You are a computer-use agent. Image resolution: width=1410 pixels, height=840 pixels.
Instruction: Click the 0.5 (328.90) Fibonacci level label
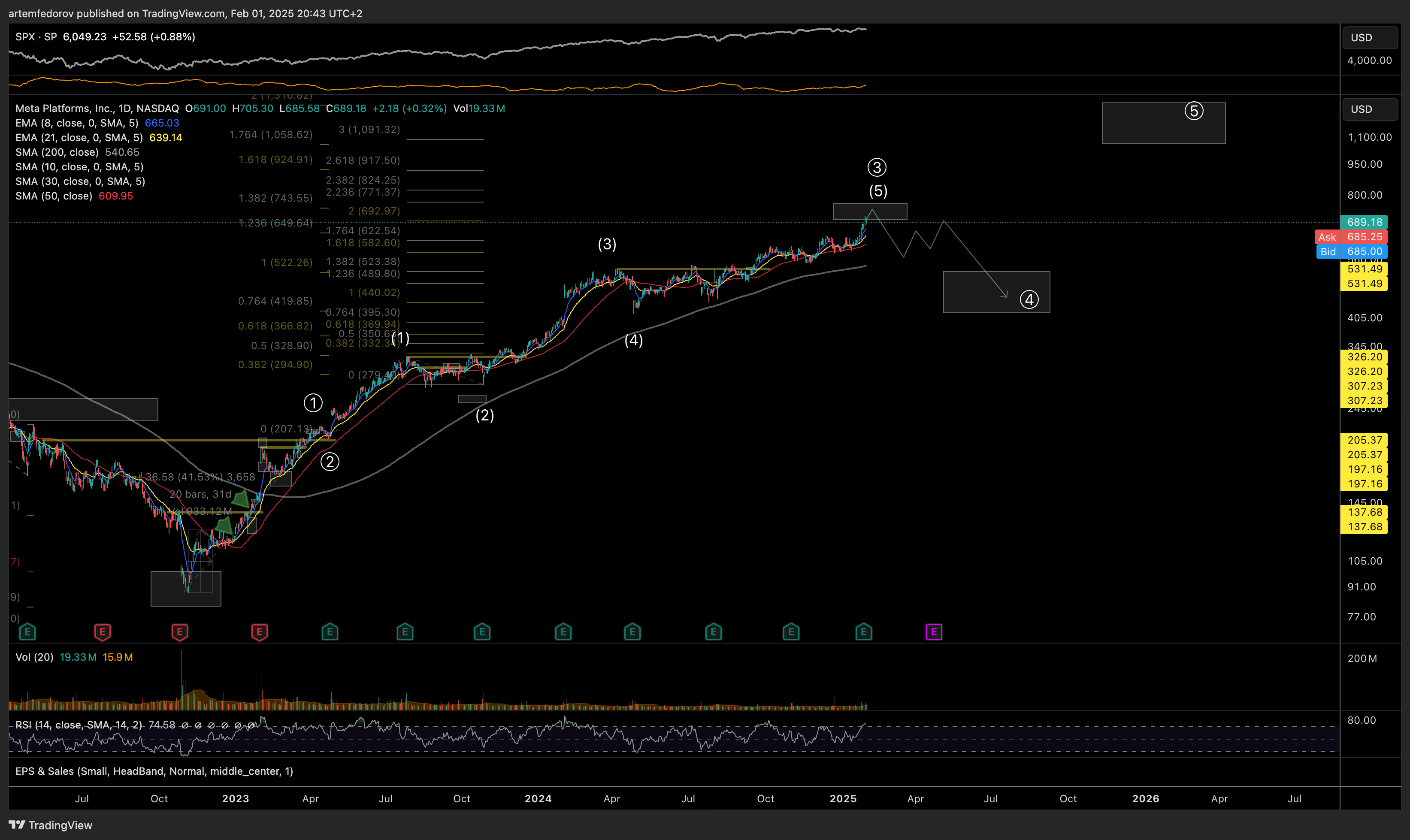pyautogui.click(x=282, y=346)
